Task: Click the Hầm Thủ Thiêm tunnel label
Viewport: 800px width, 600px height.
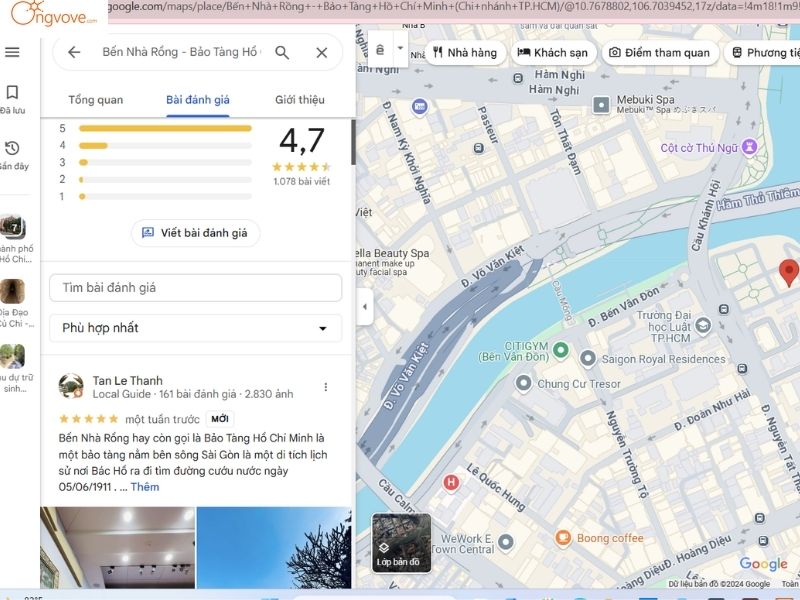Action: point(758,199)
